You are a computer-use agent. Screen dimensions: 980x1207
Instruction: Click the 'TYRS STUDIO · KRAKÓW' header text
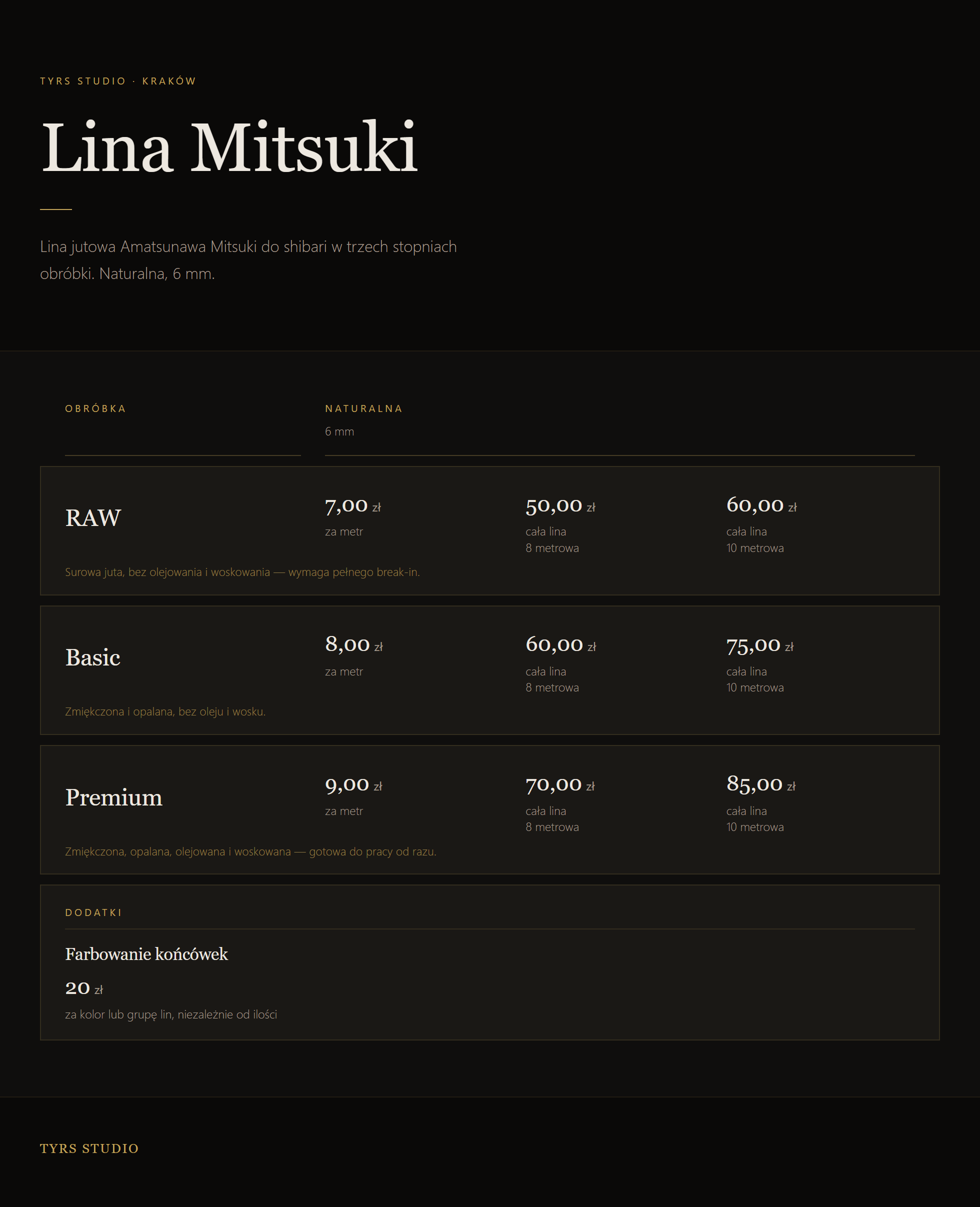[117, 81]
